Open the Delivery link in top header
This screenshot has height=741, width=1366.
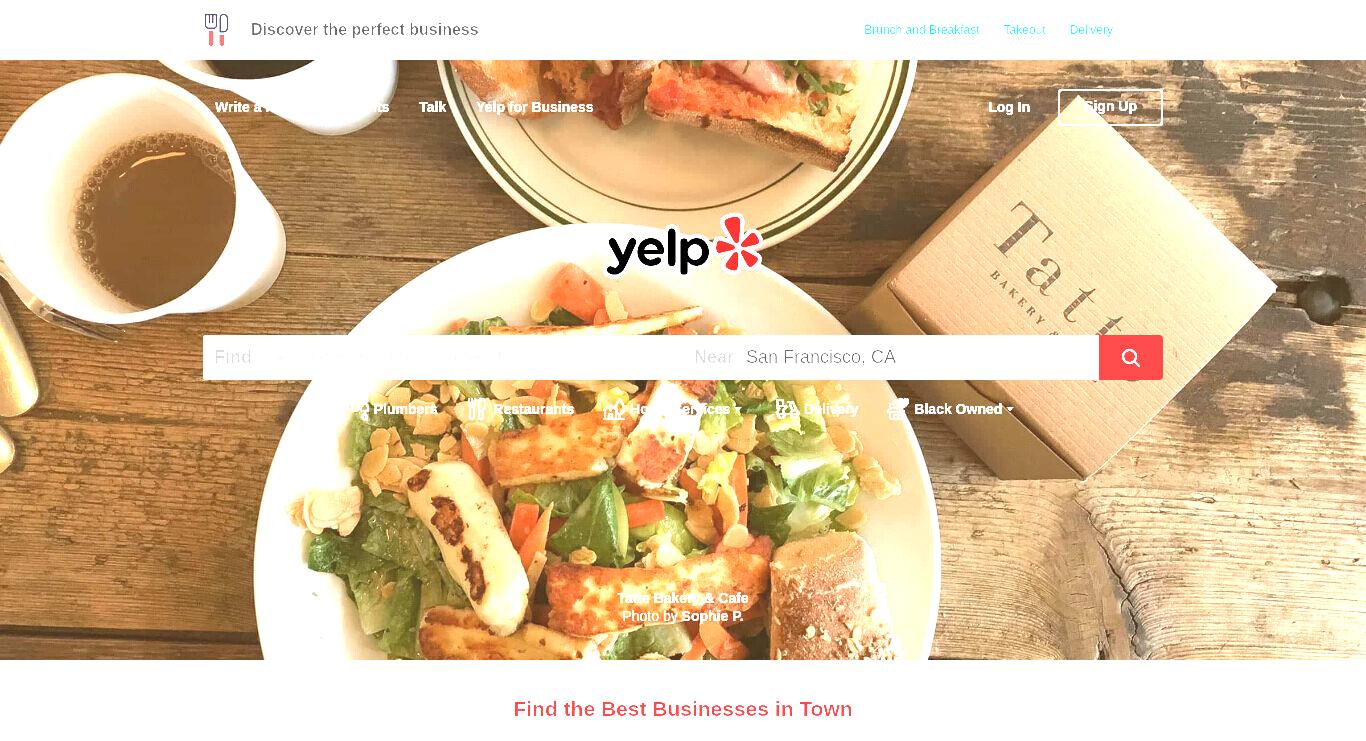[x=1091, y=30]
